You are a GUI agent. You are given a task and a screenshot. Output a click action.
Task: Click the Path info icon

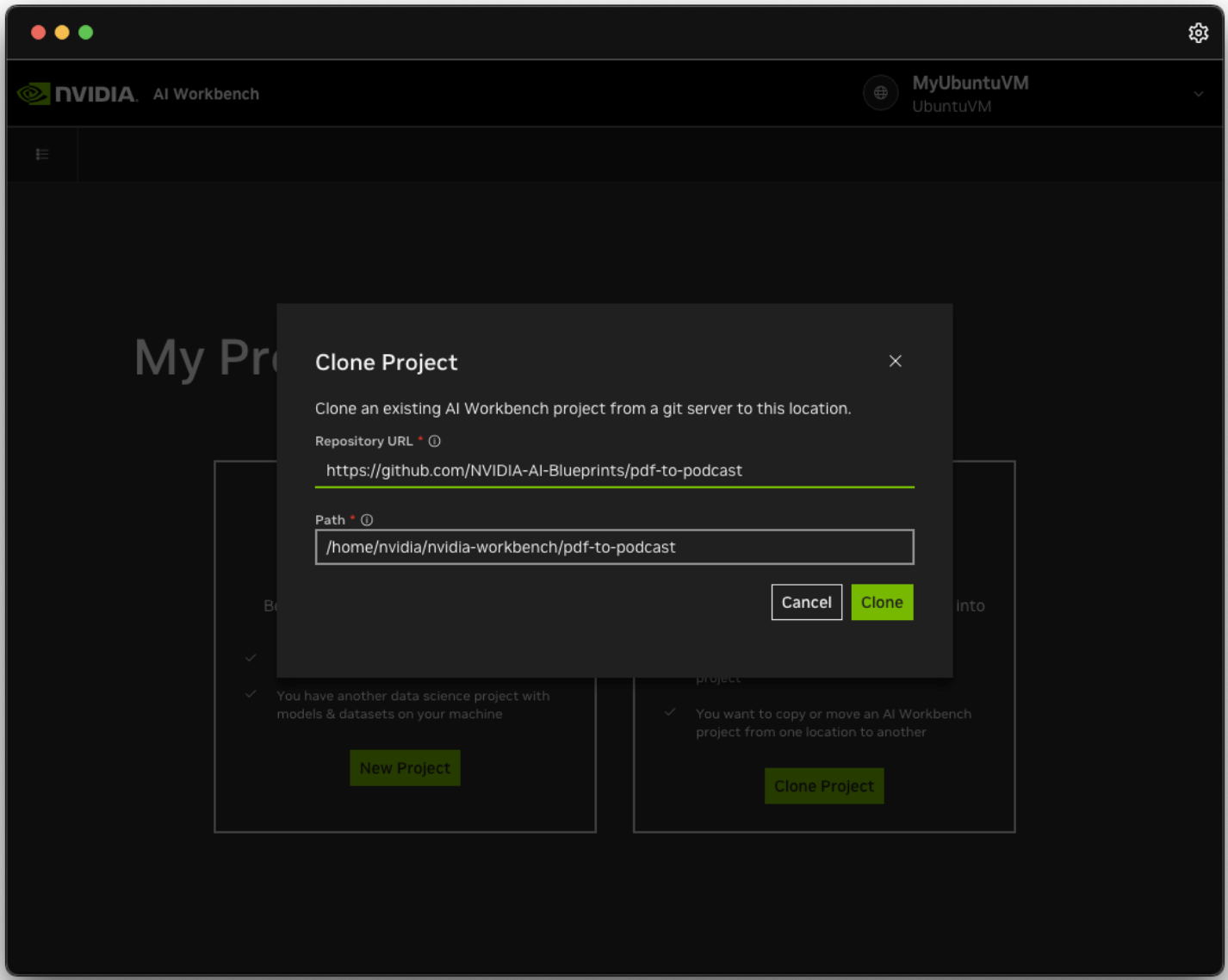(367, 520)
